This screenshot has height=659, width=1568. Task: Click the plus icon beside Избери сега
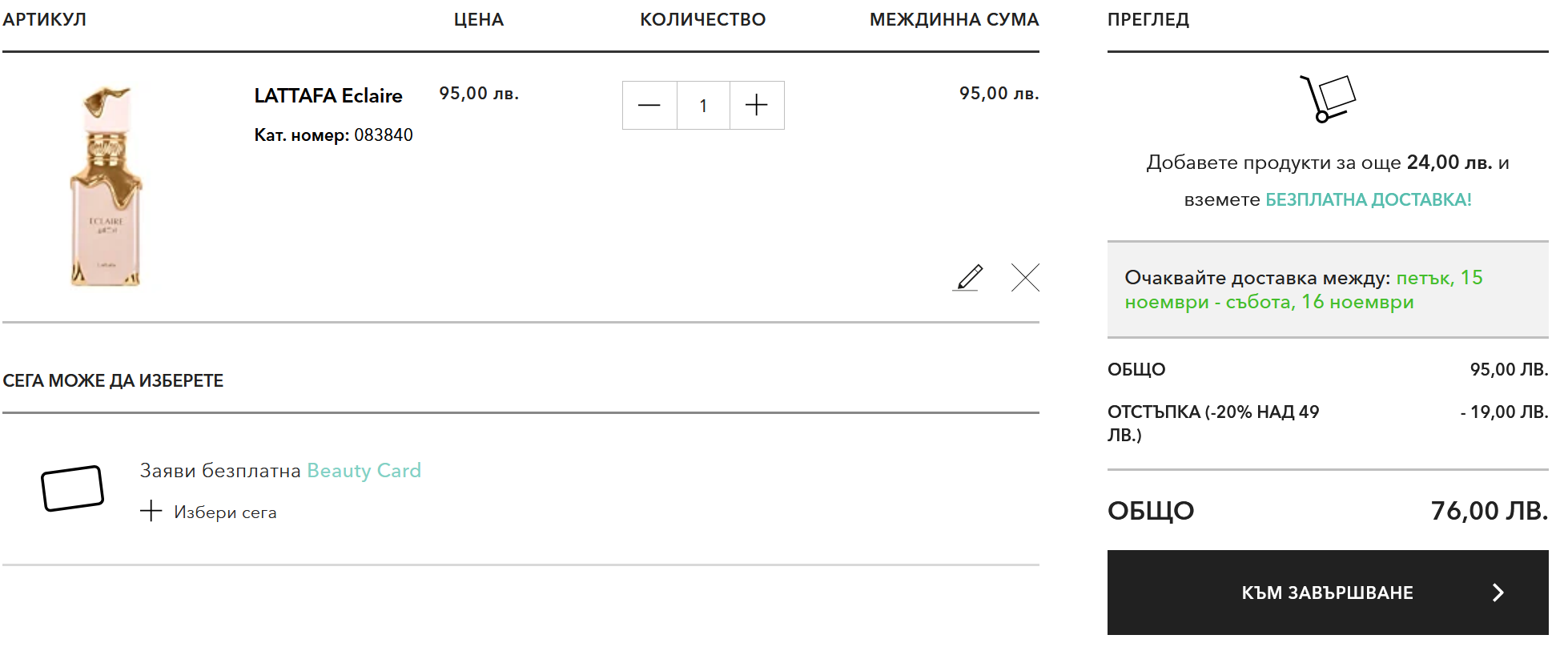[151, 511]
